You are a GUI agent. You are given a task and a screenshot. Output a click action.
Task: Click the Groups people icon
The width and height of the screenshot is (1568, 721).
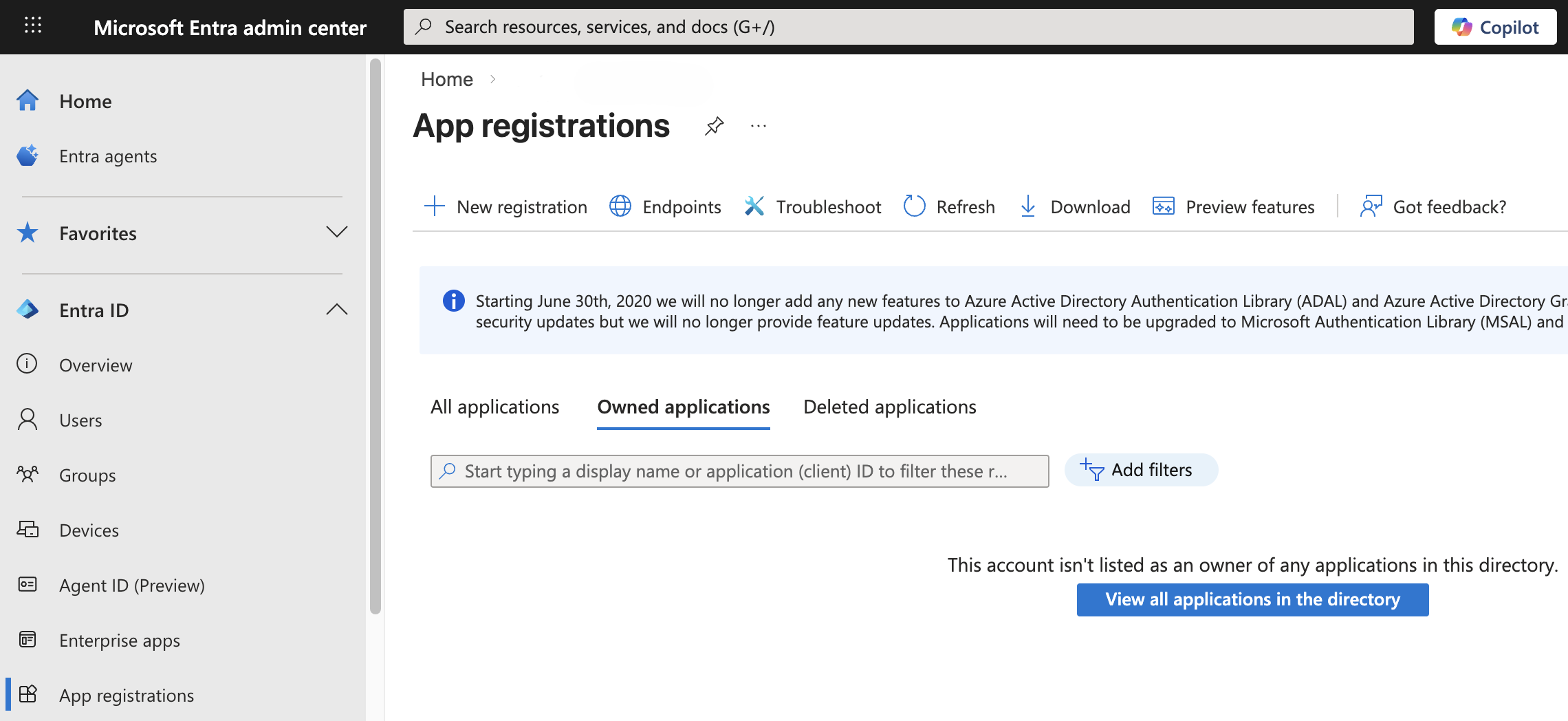[28, 474]
